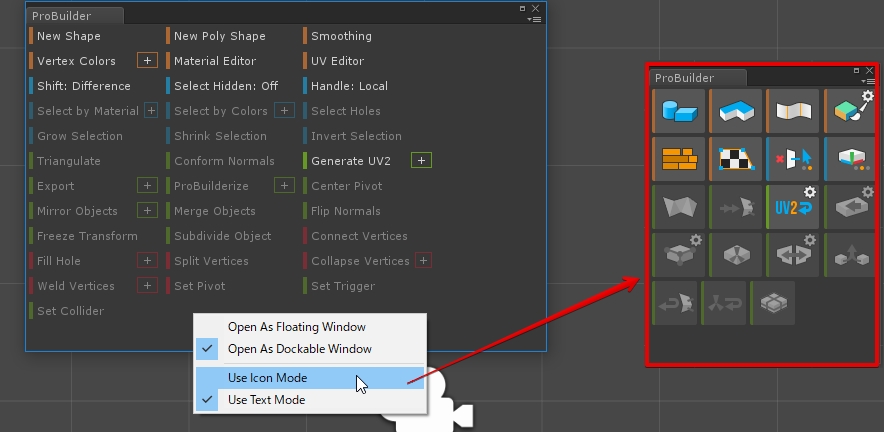
Task: Open UV Editor via checkerboard icon
Action: pyautogui.click(x=736, y=159)
